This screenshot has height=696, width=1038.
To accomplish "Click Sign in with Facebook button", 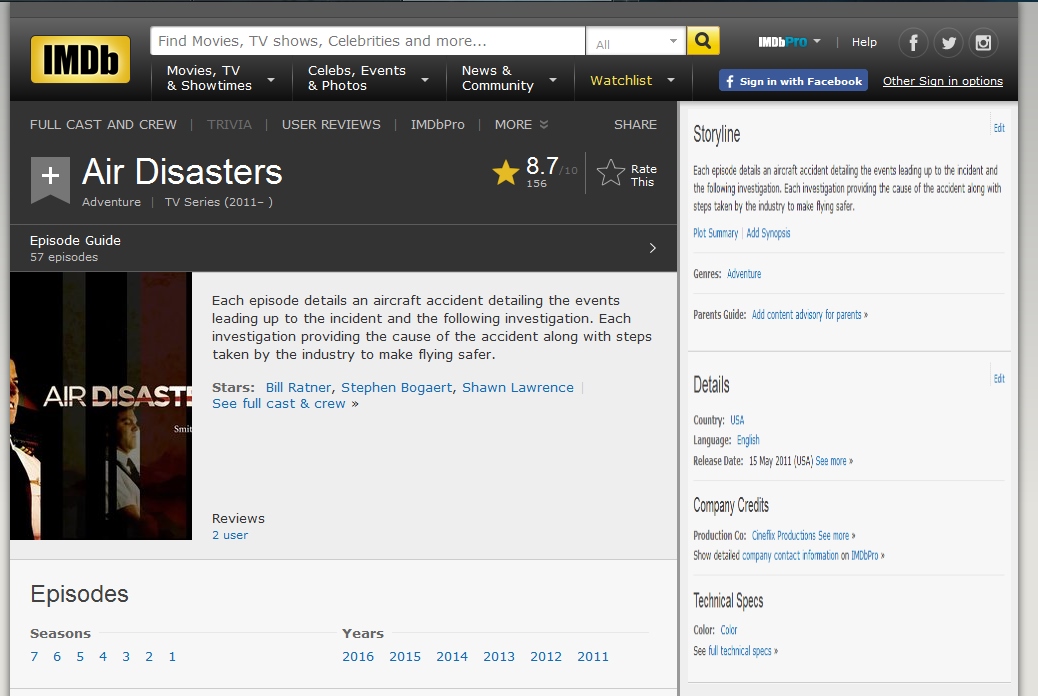I will click(x=793, y=81).
